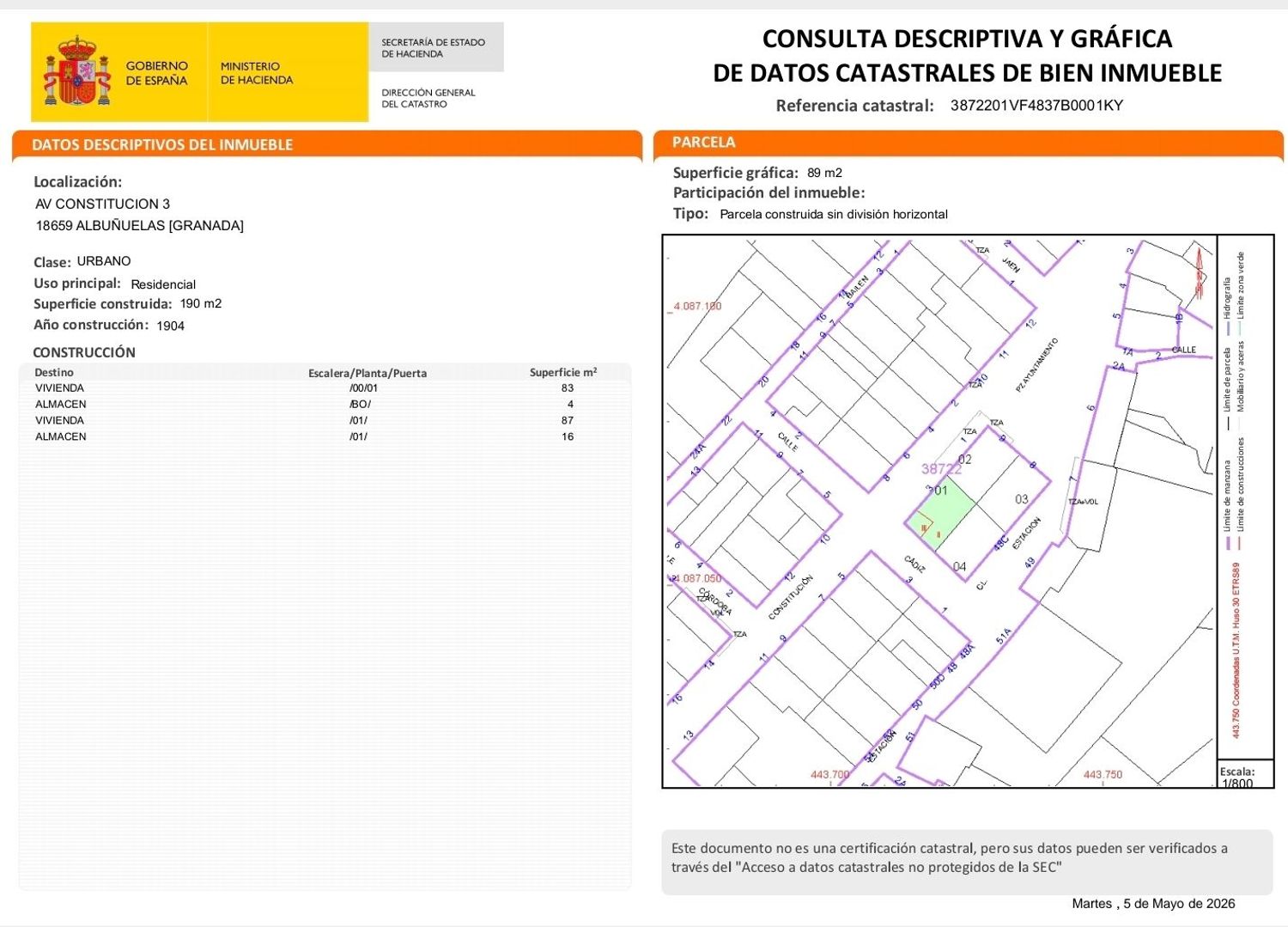Click ALMACEN in the /BO/ row
The width and height of the screenshot is (1288, 927).
tap(60, 405)
